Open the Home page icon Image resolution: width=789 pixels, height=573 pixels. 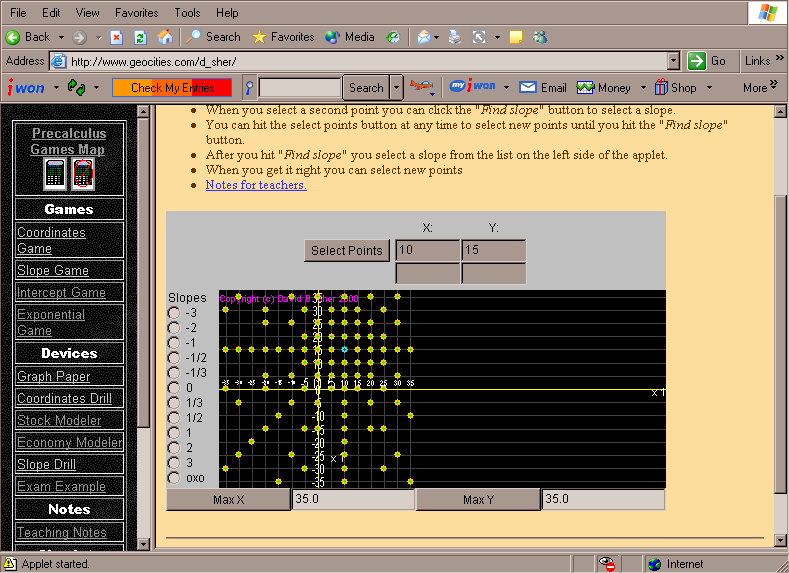(x=165, y=37)
